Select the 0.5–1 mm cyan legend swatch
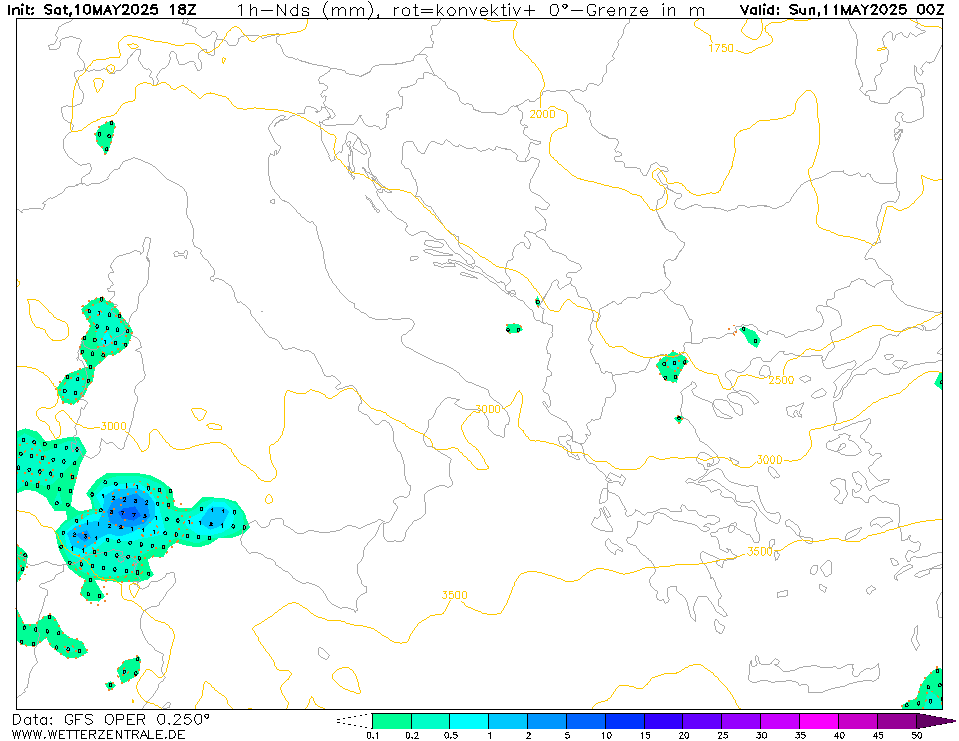Image resolution: width=959 pixels, height=741 pixels. pyautogui.click(x=469, y=721)
